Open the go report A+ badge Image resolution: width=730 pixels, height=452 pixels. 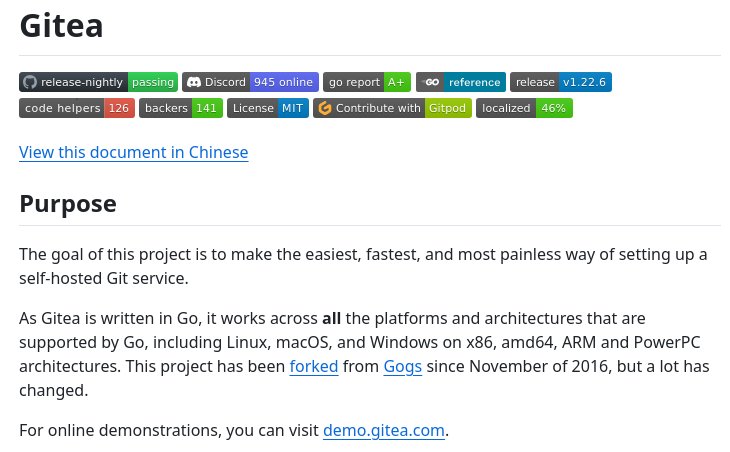366,82
